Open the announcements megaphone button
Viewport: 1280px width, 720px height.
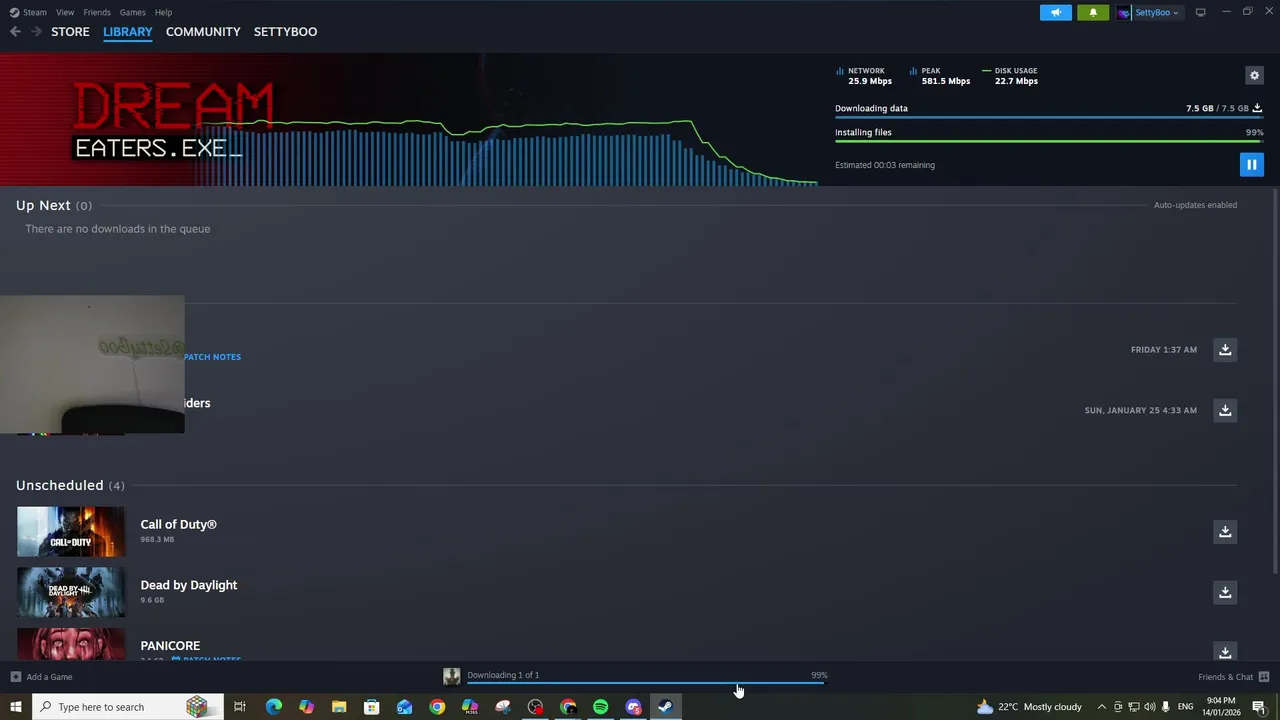tap(1056, 12)
